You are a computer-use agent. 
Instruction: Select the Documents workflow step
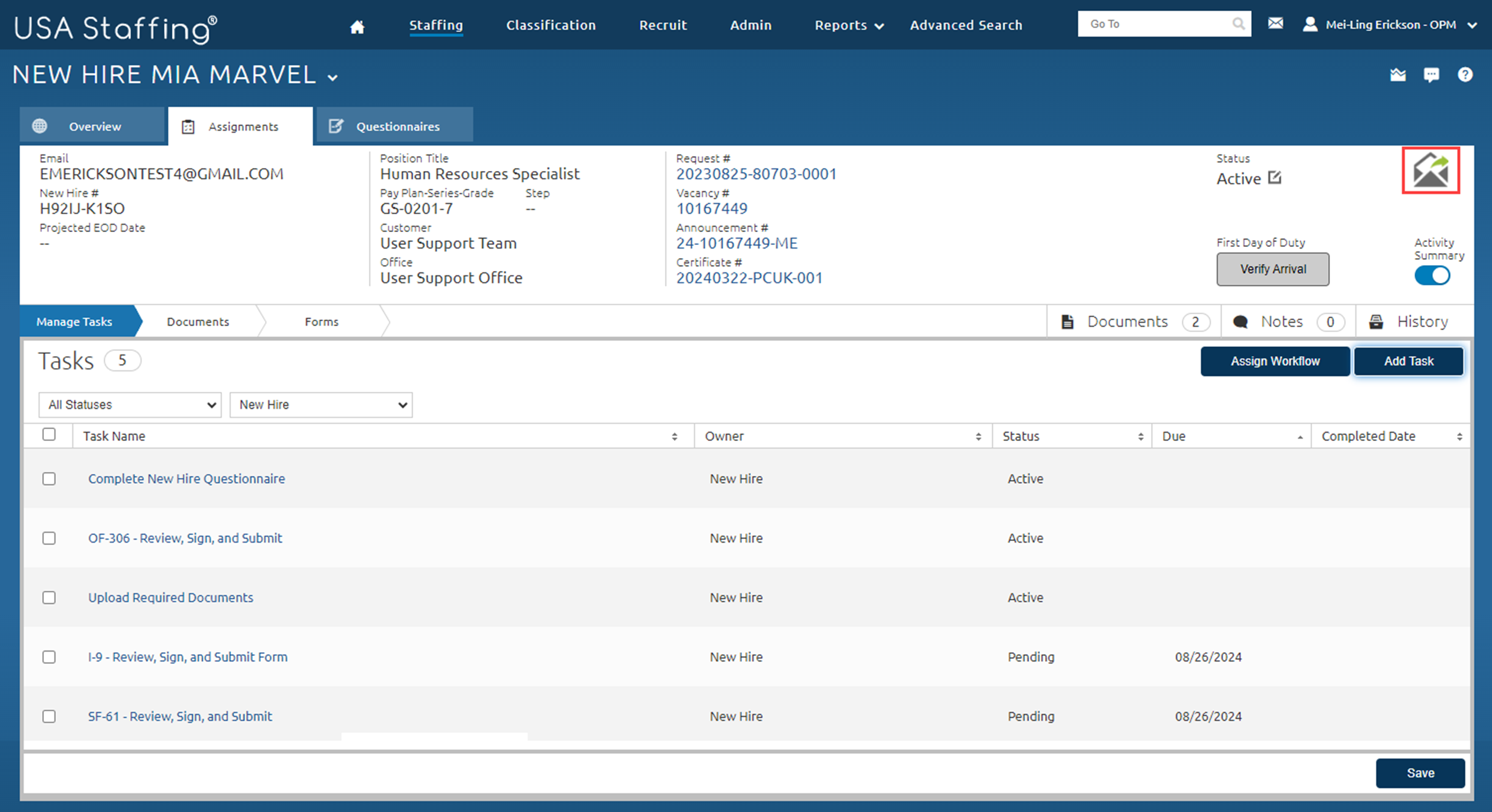click(x=198, y=321)
